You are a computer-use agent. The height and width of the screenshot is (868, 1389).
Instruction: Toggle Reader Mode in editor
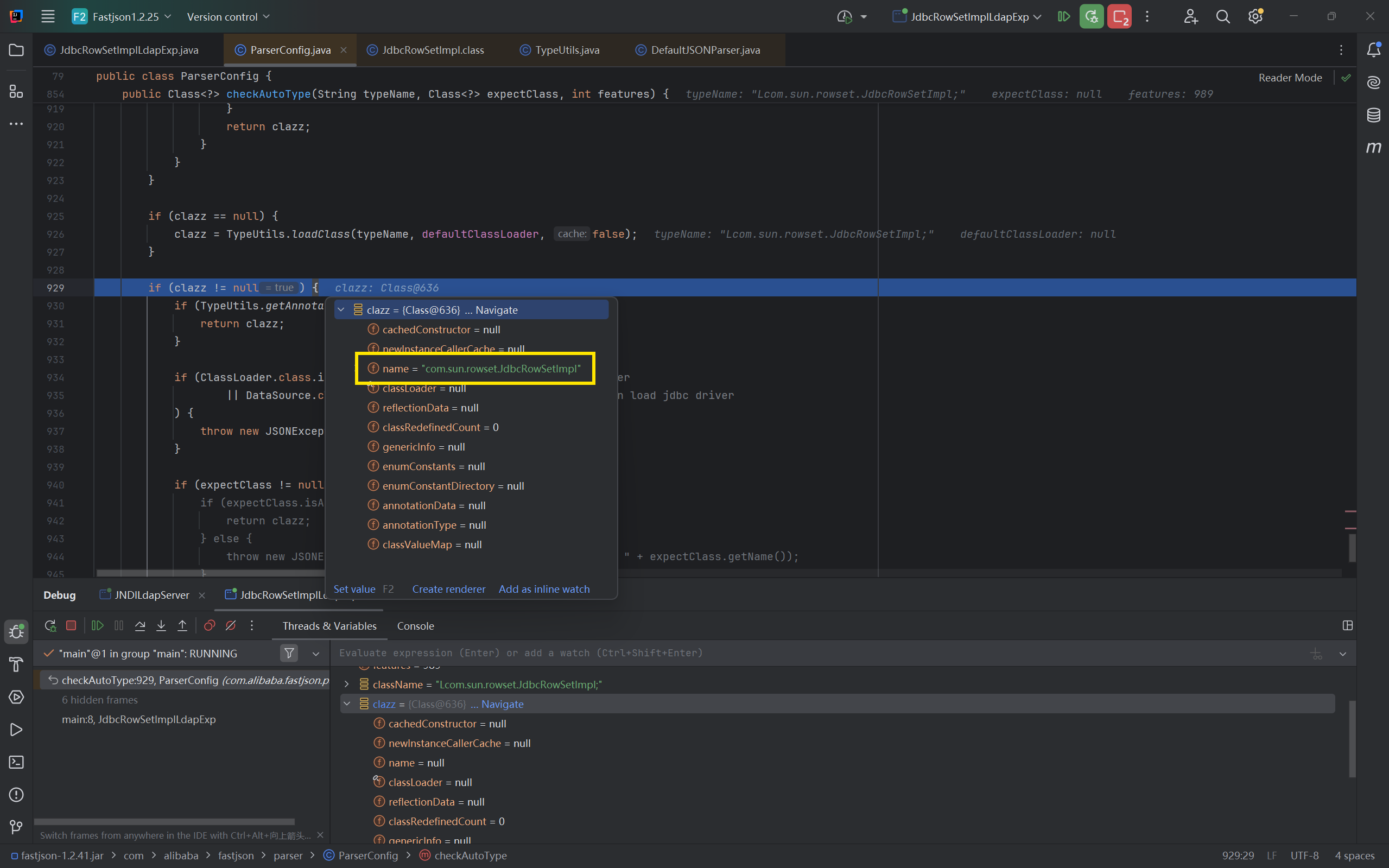1290,78
